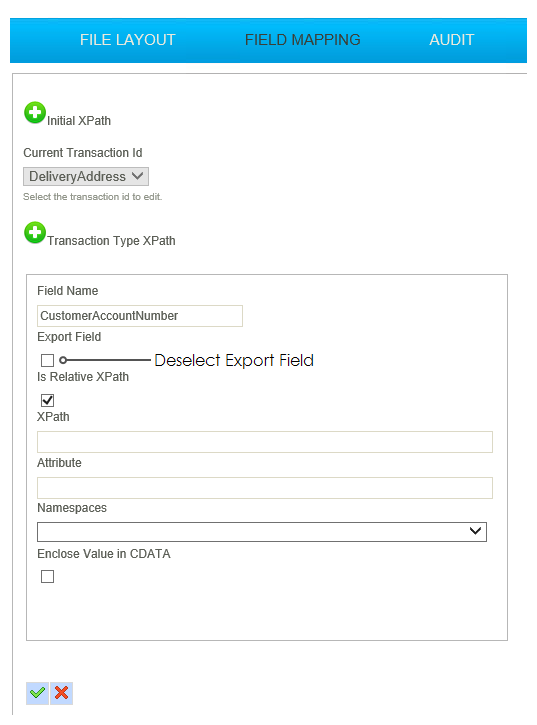Click the Initial XPath label text
537x725 pixels.
[79, 121]
